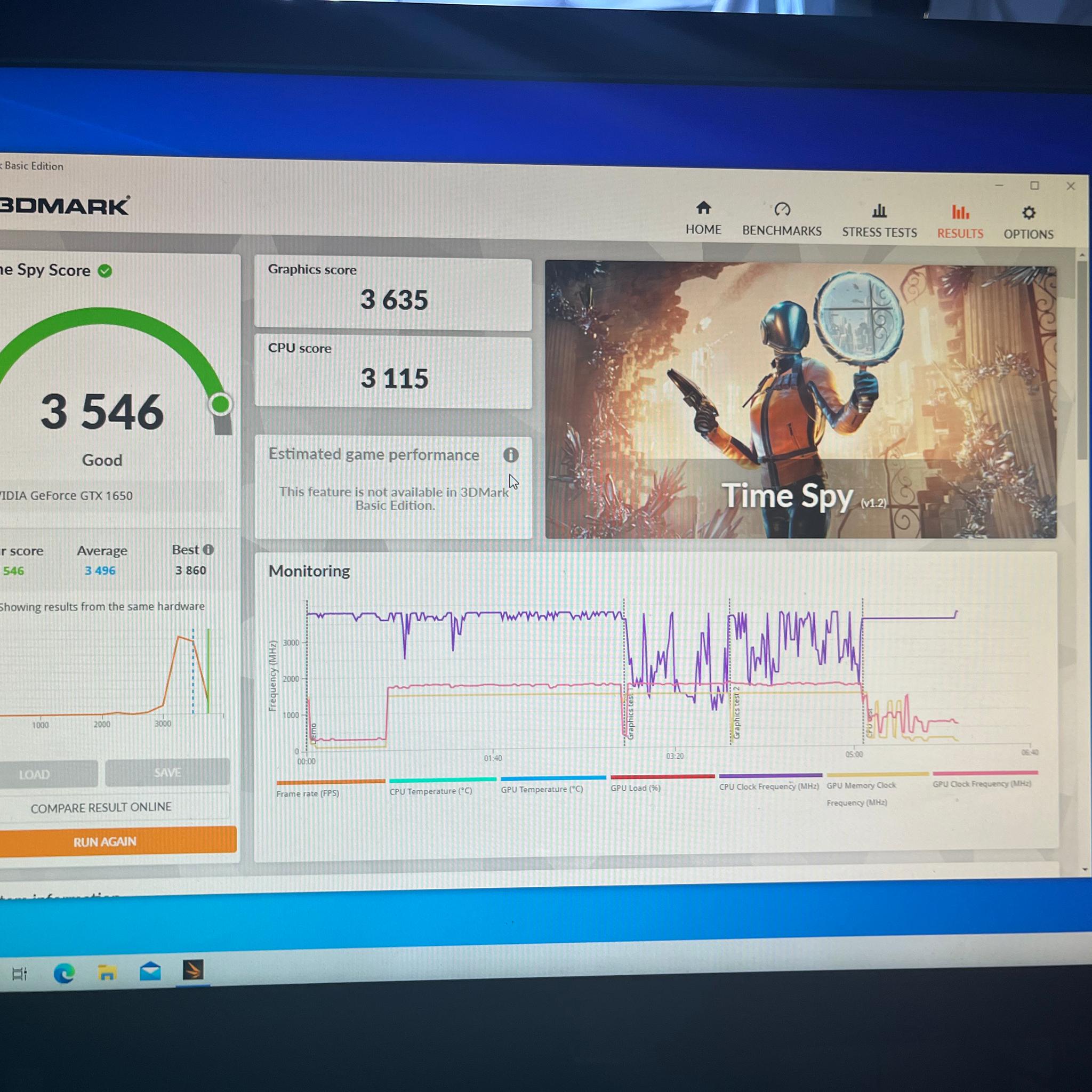Click the scrollbar up arrow

coord(1082,255)
